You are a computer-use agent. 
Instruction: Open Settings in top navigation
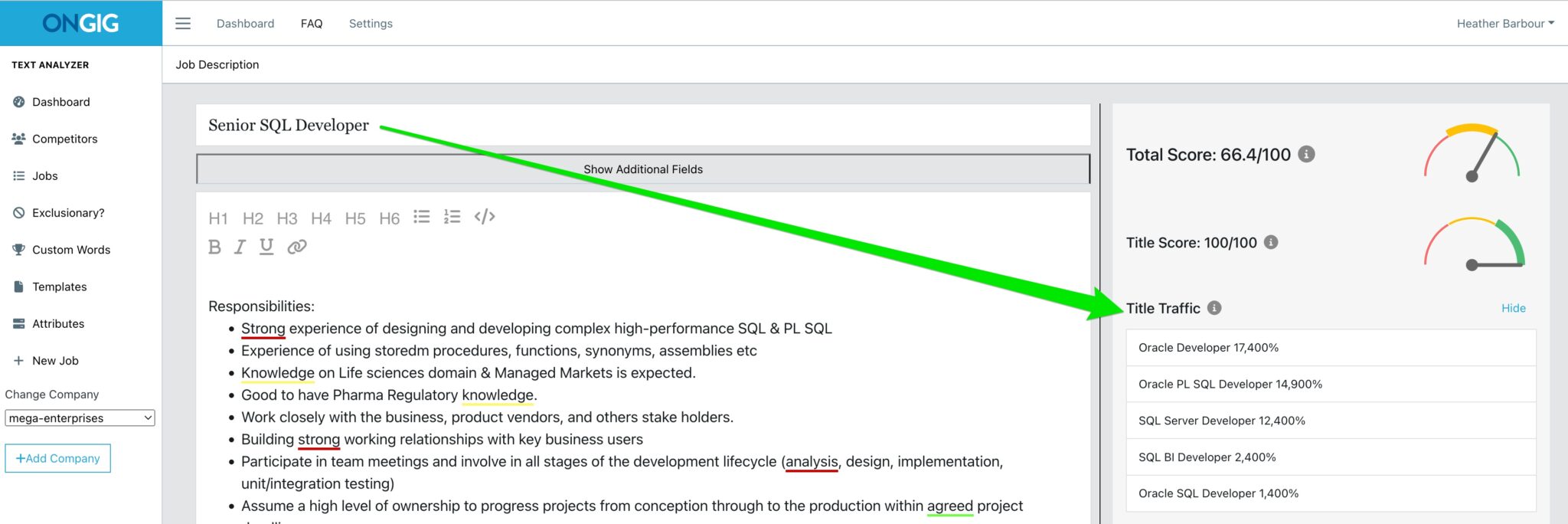tap(371, 24)
